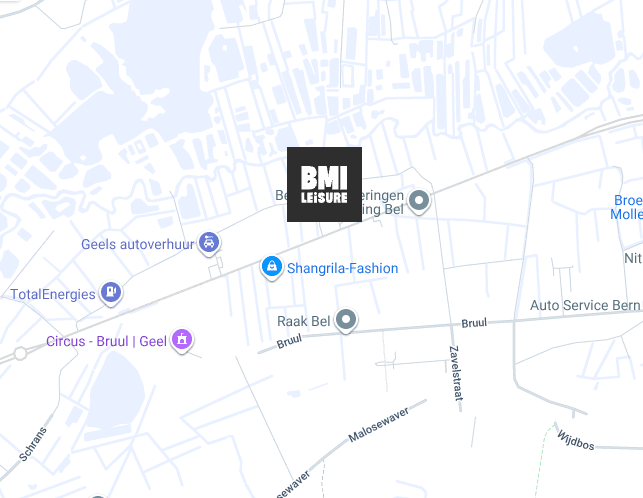
Task: Click the blue Broe Molle place label
Action: (626, 207)
